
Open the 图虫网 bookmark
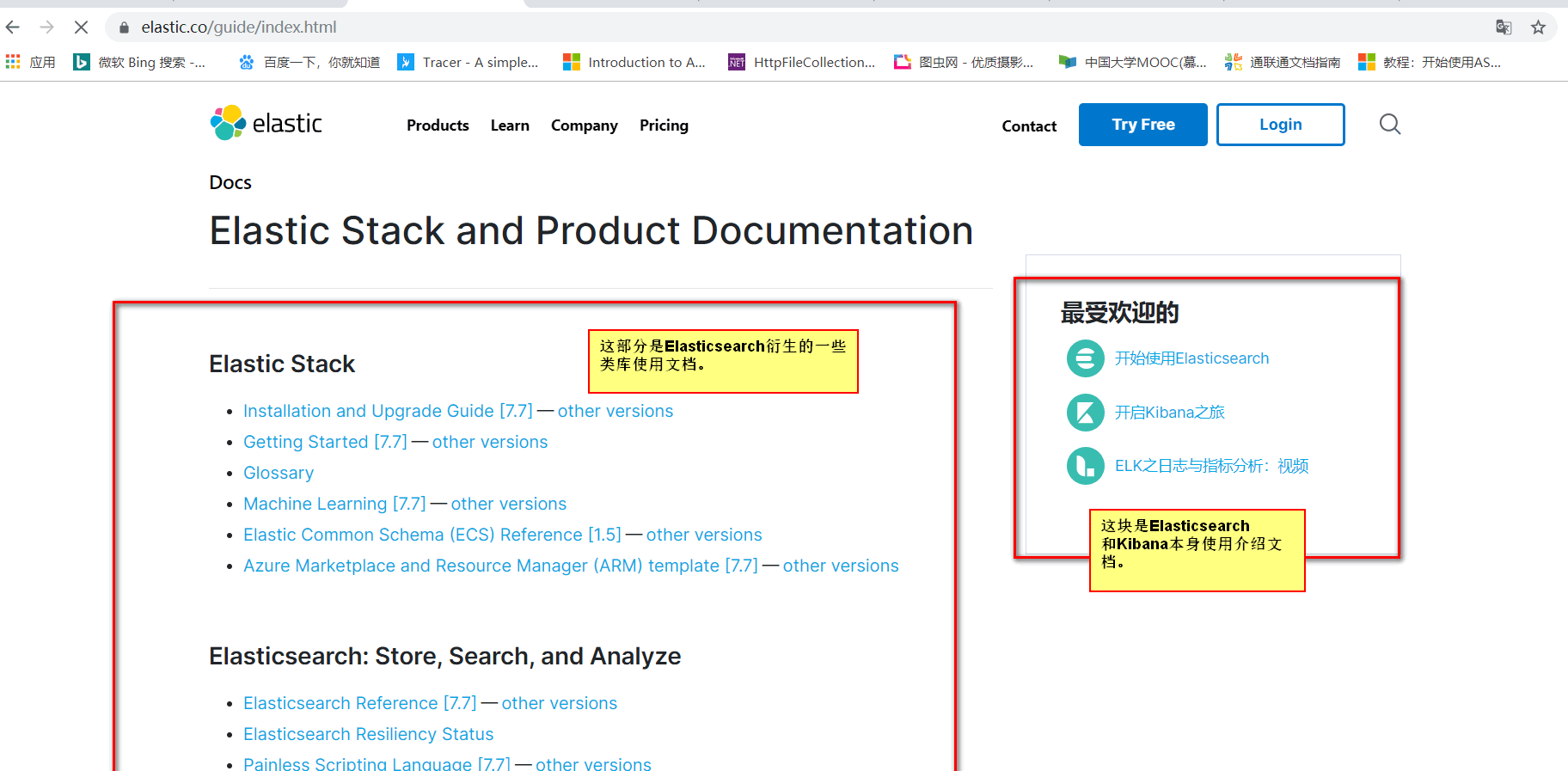coord(964,62)
